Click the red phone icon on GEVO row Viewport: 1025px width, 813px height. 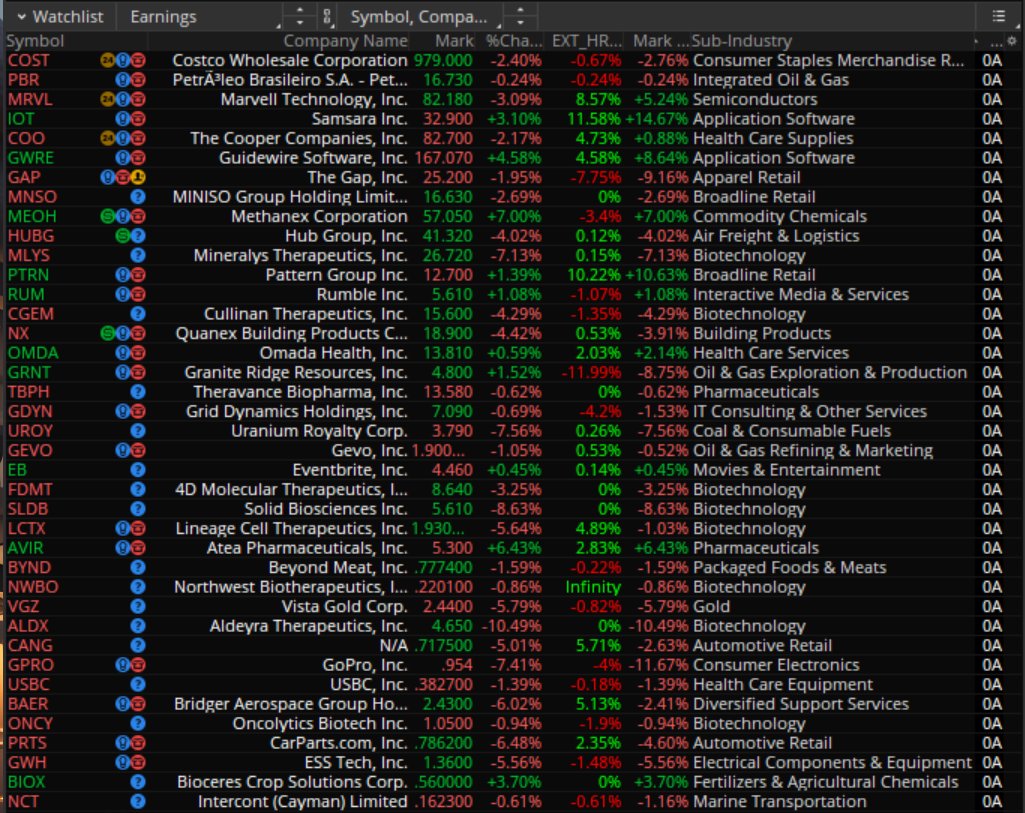click(138, 450)
